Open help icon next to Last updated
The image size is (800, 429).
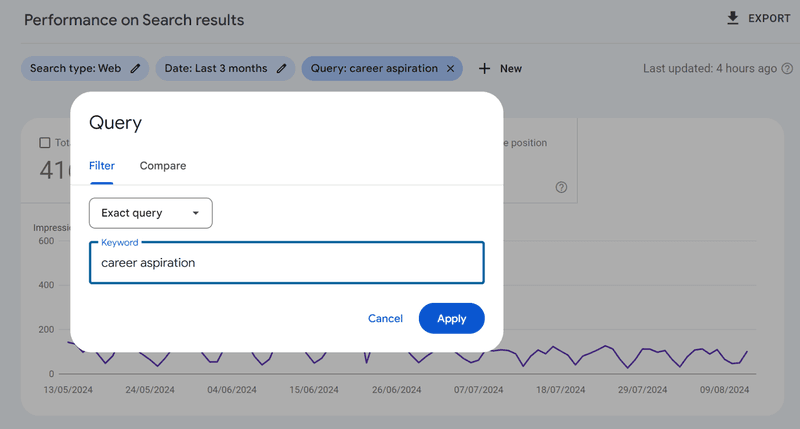pyautogui.click(x=787, y=68)
